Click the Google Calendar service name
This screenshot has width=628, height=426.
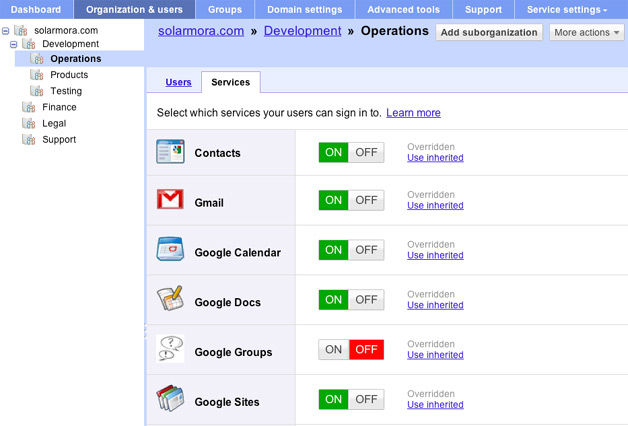pyautogui.click(x=238, y=253)
